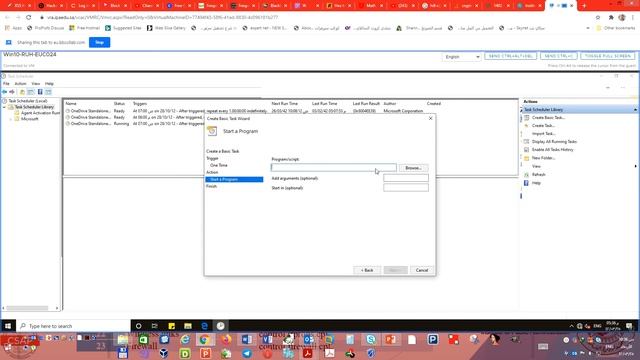640x360 pixels.
Task: Open the Help menu
Action: coord(49,84)
